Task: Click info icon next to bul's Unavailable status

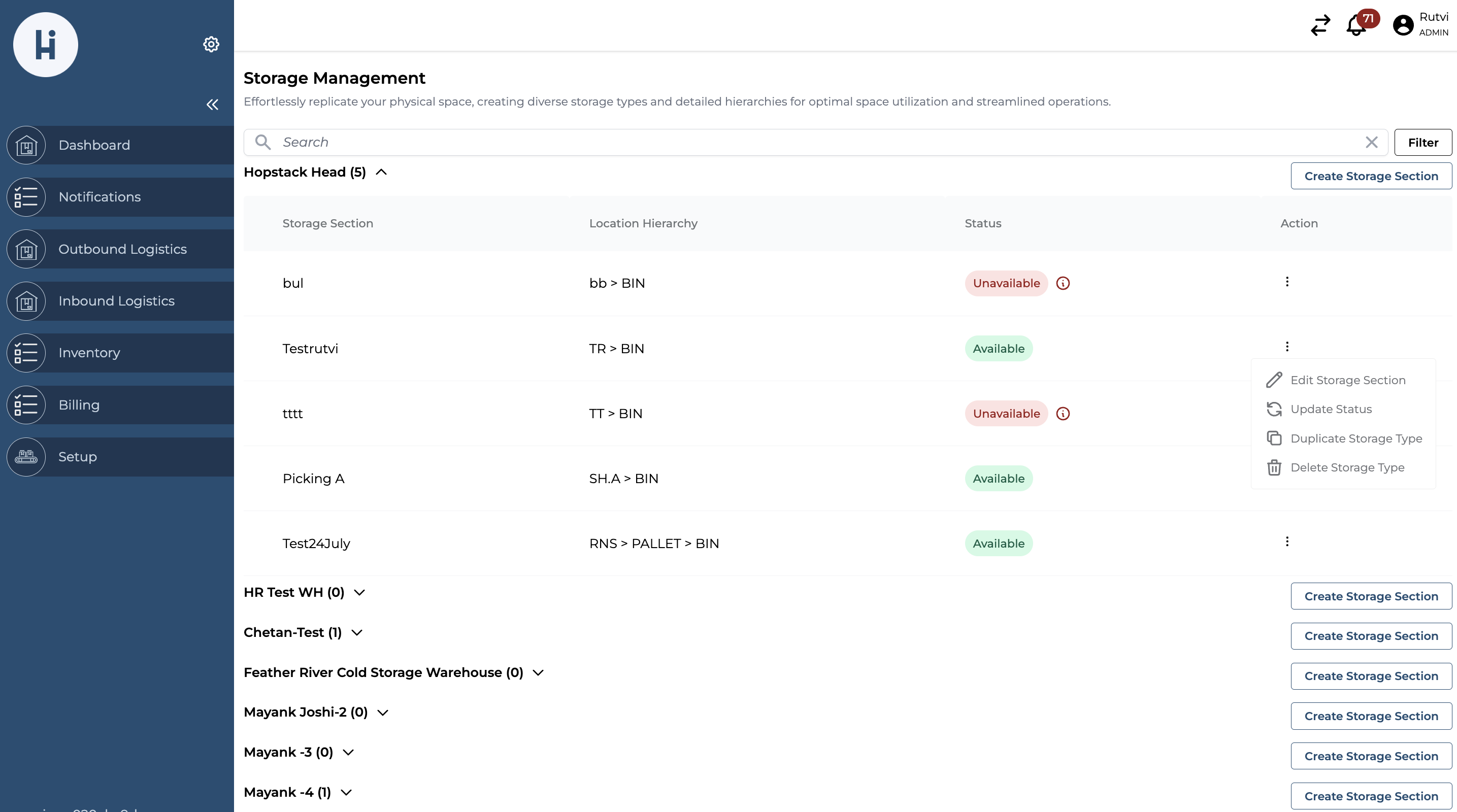Action: (x=1063, y=283)
